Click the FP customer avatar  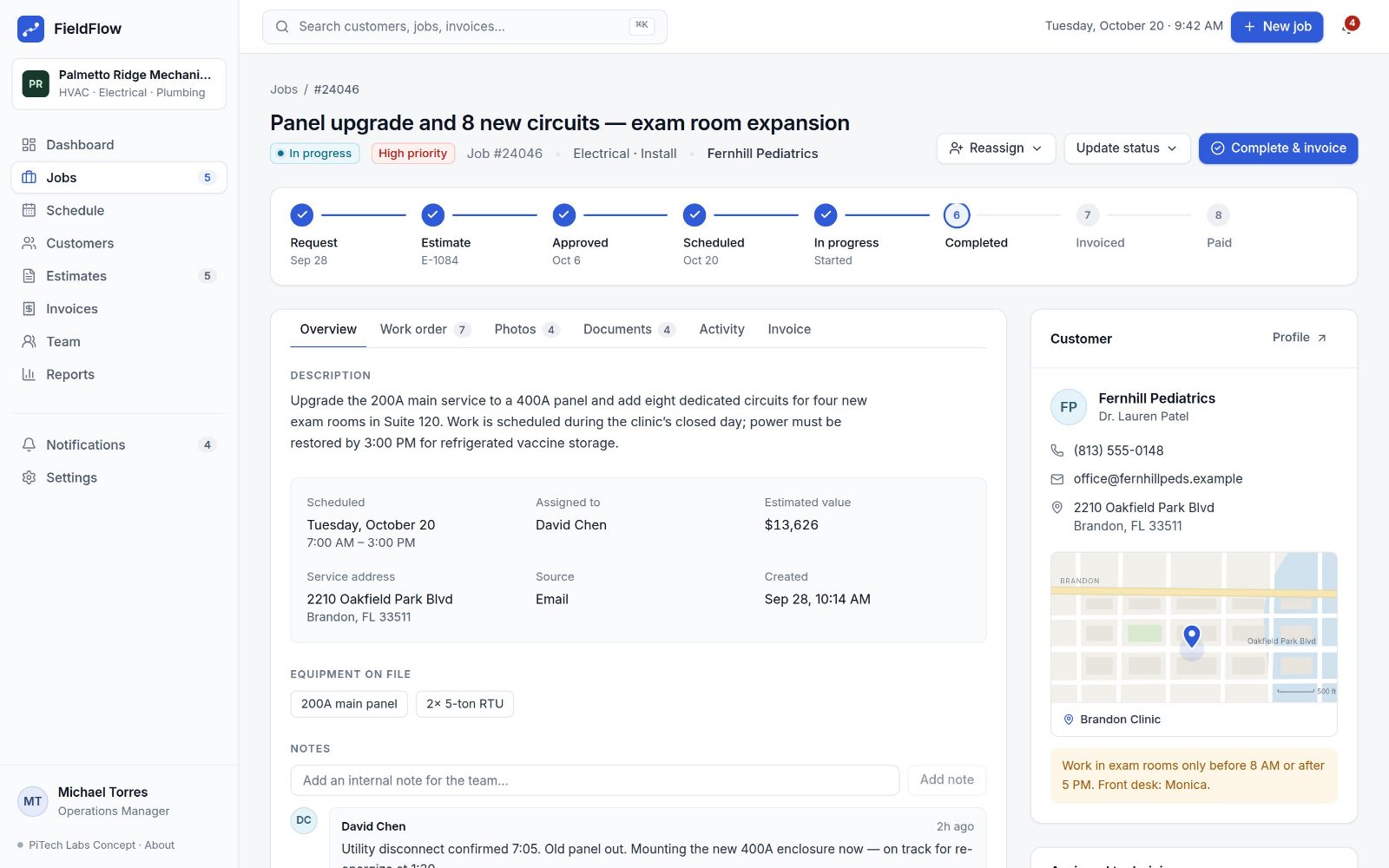[x=1069, y=407]
